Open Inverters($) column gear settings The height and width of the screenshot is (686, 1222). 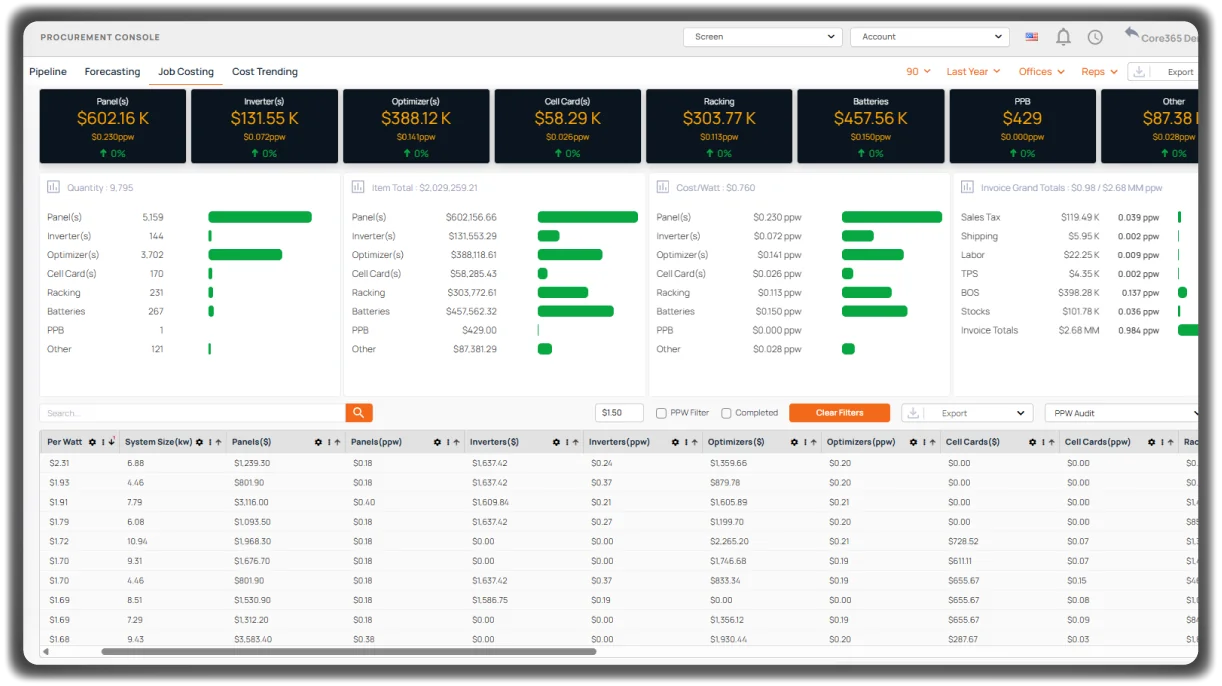click(x=556, y=442)
